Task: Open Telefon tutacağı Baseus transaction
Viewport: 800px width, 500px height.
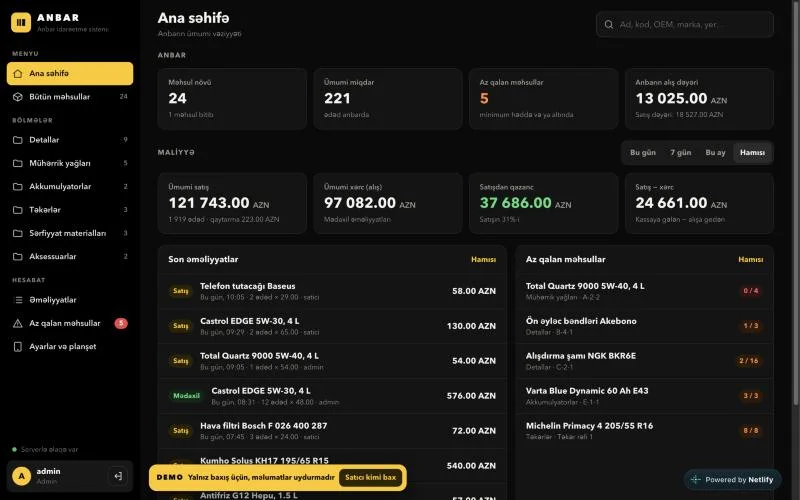Action: (x=332, y=291)
